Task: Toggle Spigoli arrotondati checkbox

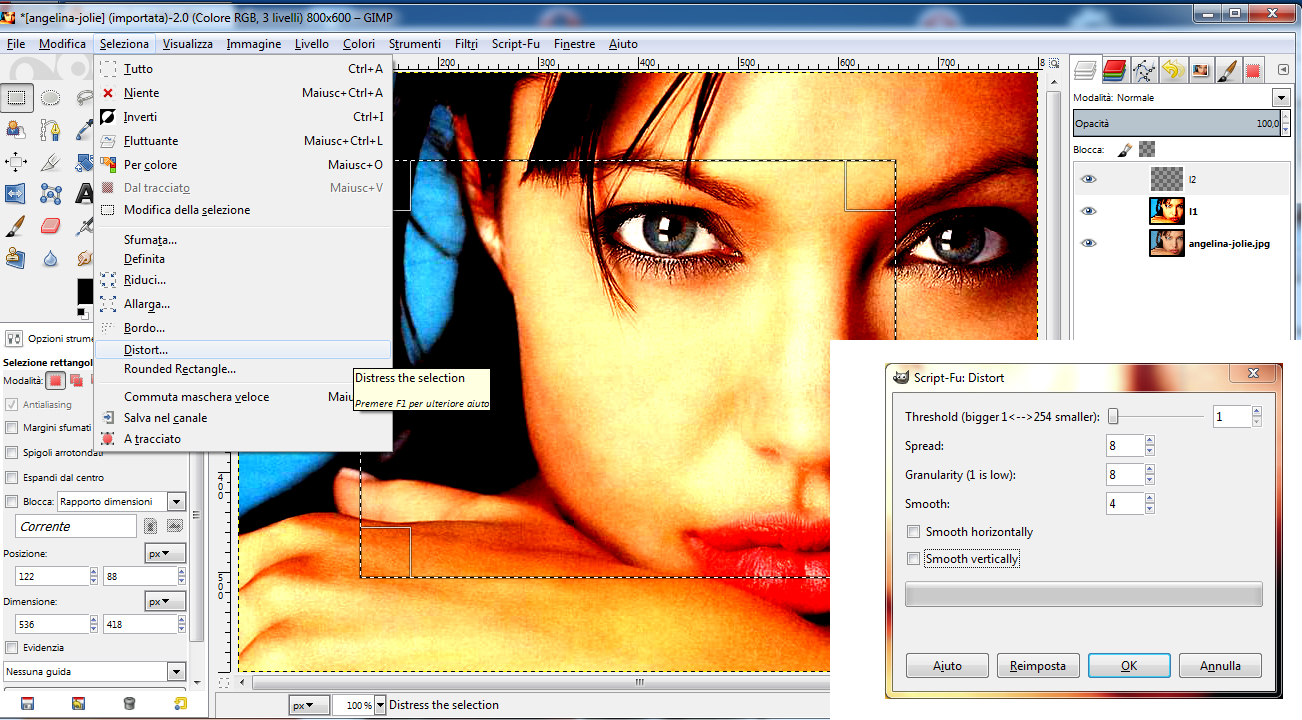Action: point(12,453)
